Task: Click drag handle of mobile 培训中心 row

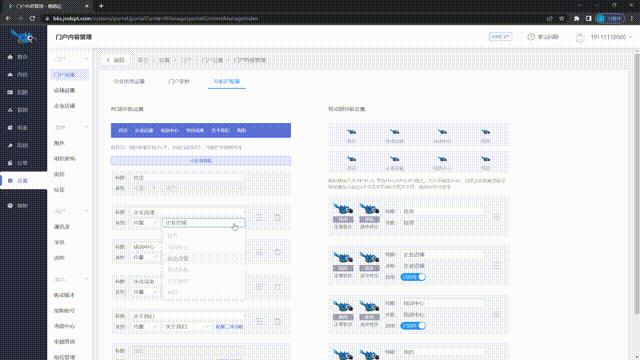Action: pyautogui.click(x=496, y=315)
